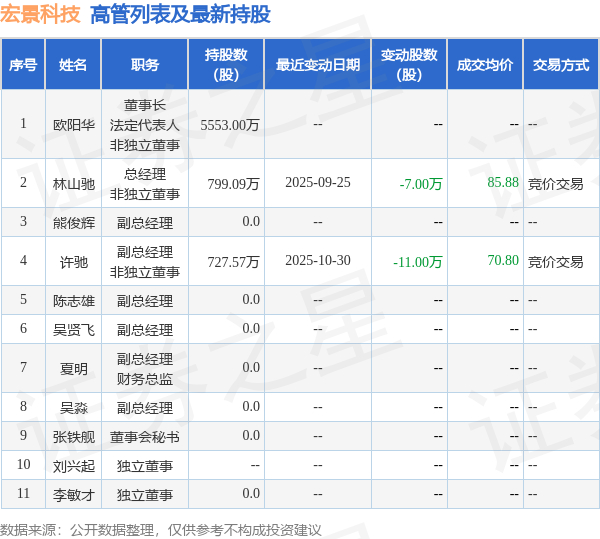
Task: Click 副总经理 in 熊俊辉's row
Action: pyautogui.click(x=145, y=223)
